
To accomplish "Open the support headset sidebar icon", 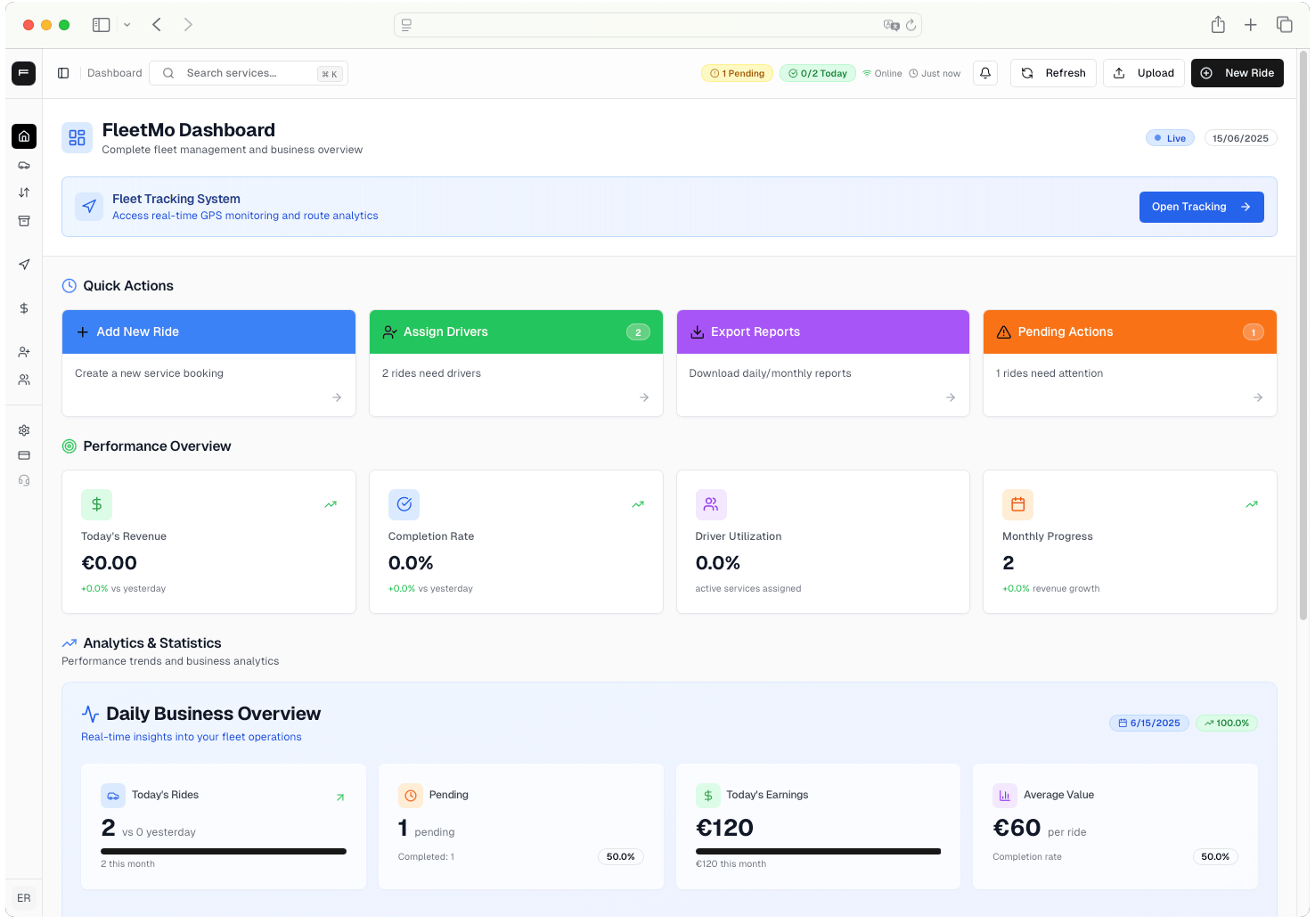I will pos(24,480).
